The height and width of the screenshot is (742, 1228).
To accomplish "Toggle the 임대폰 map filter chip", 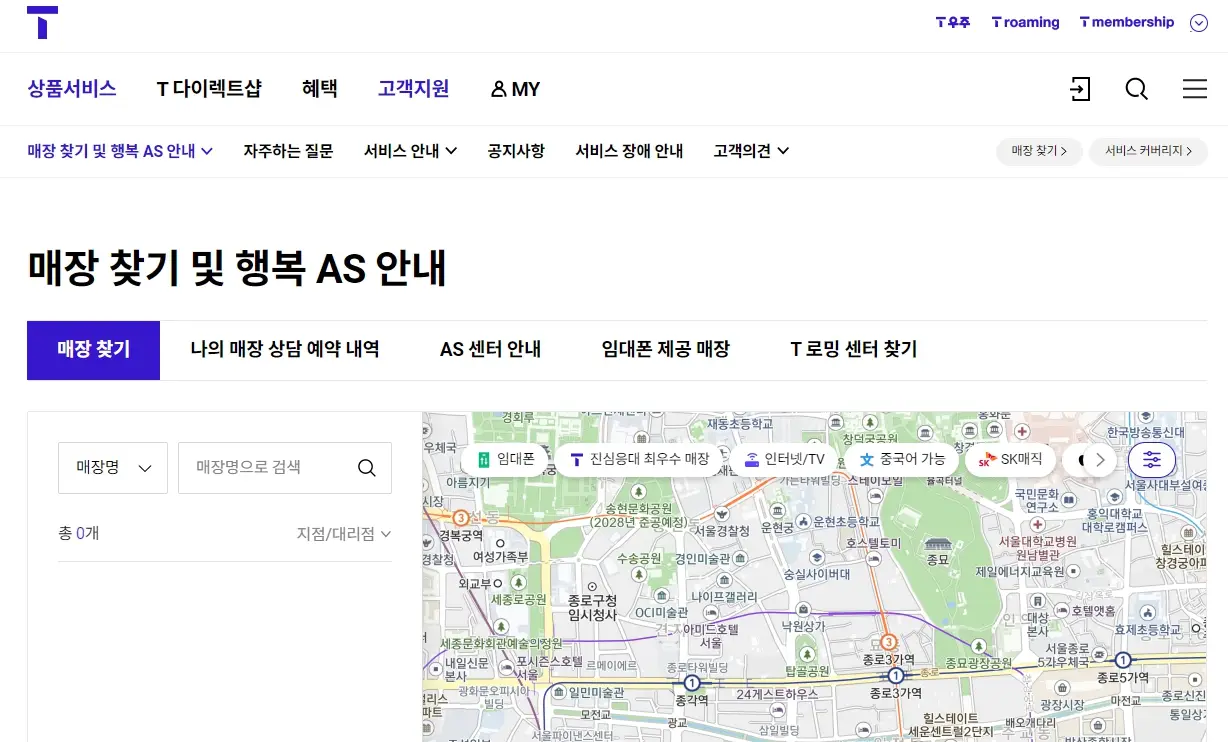I will (x=505, y=459).
